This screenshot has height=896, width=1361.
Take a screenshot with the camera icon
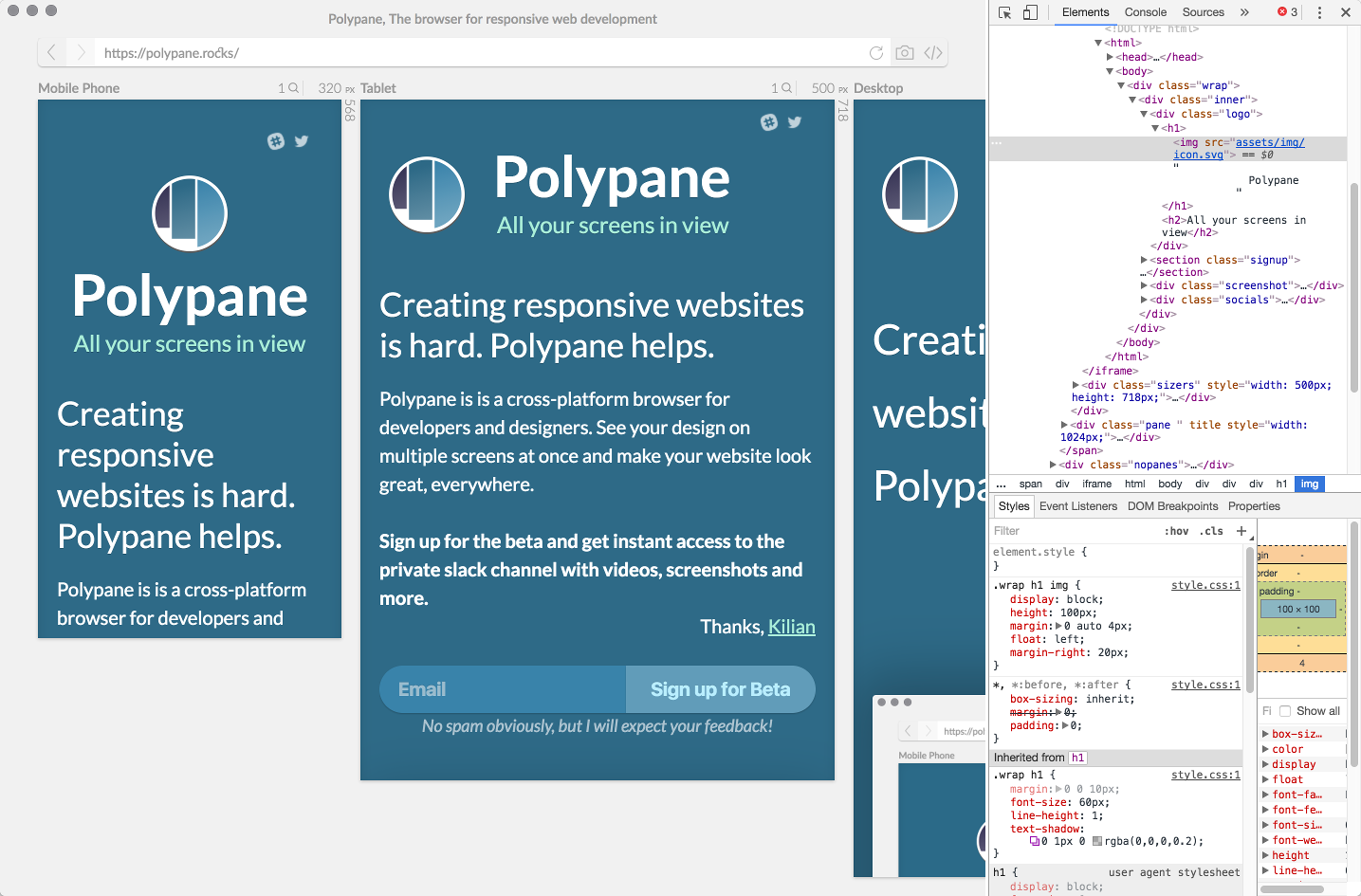pos(905,53)
